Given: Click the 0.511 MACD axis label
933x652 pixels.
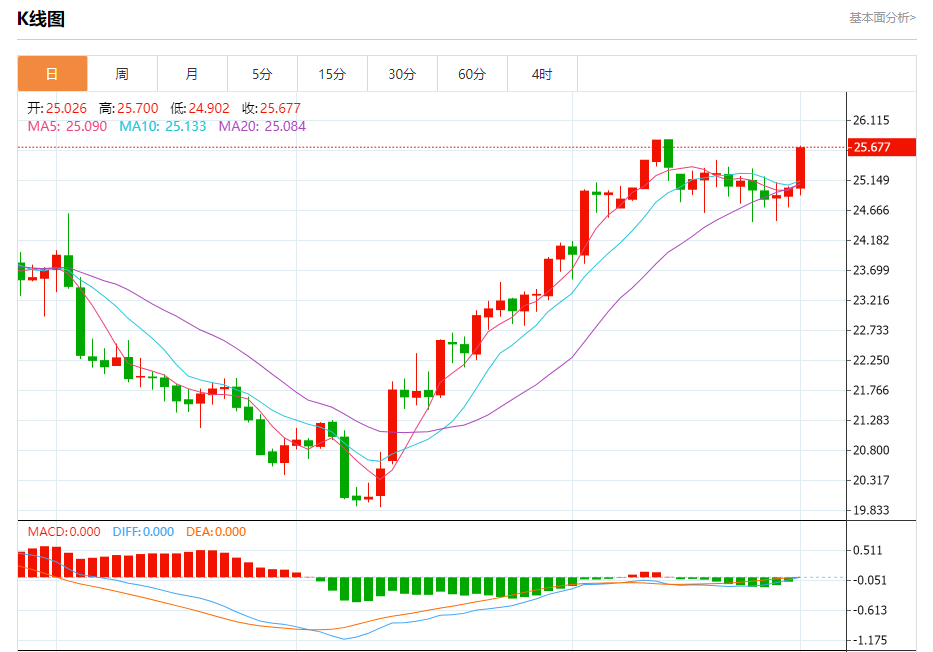Looking at the screenshot, I should coord(868,550).
